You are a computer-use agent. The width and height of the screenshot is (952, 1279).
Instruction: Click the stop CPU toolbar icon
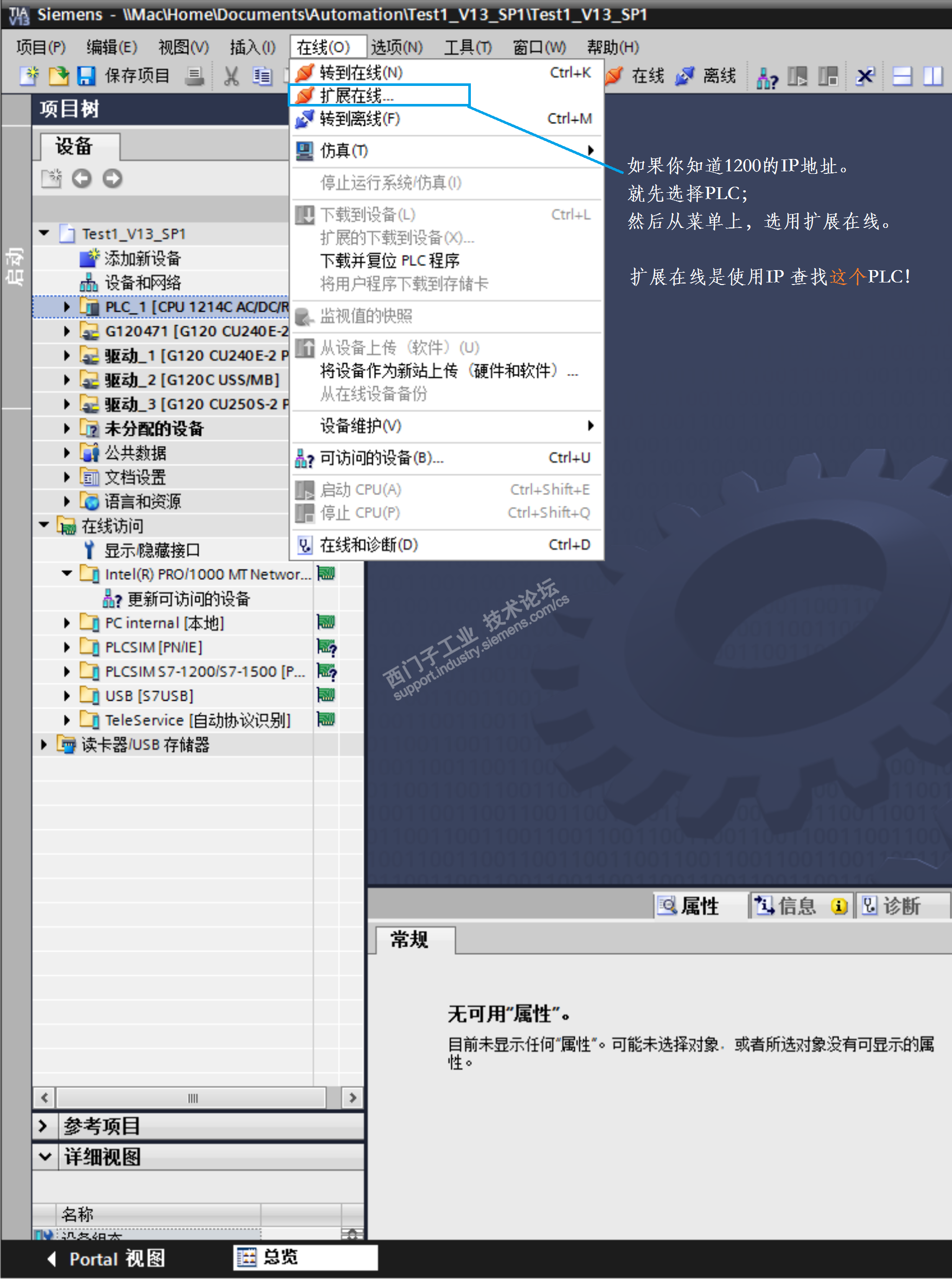tap(828, 76)
